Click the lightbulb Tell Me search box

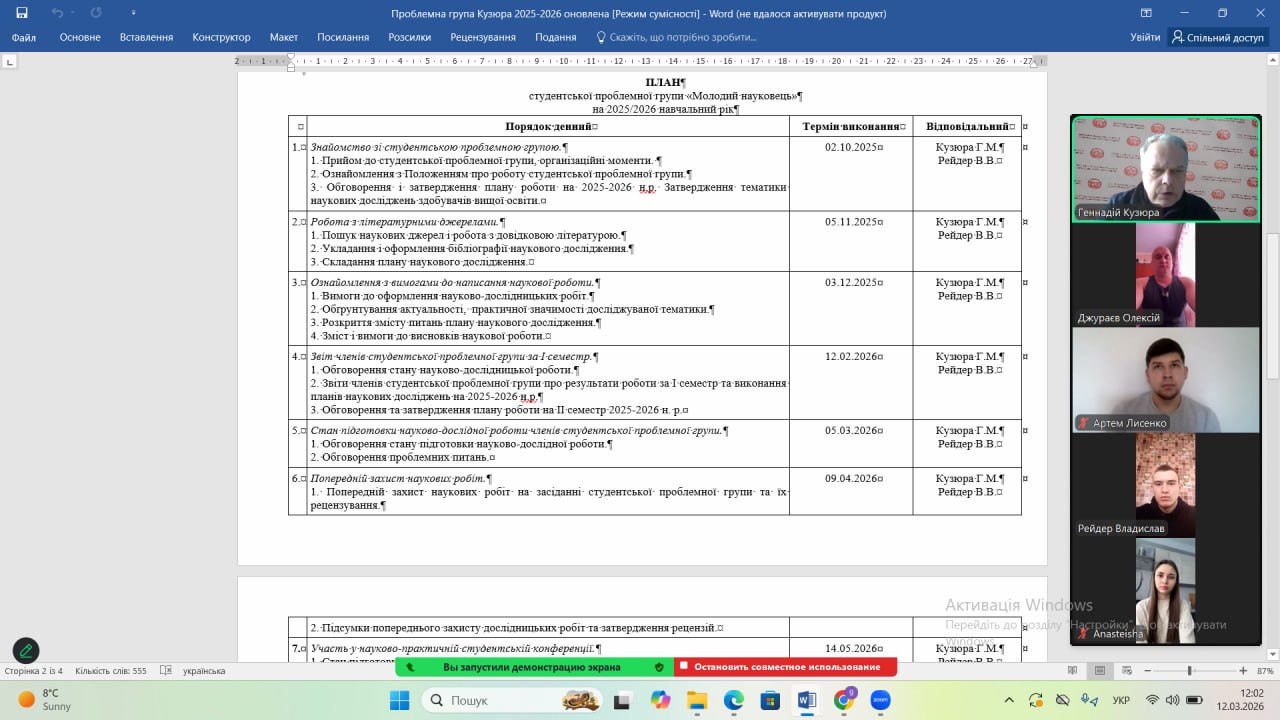tap(676, 37)
